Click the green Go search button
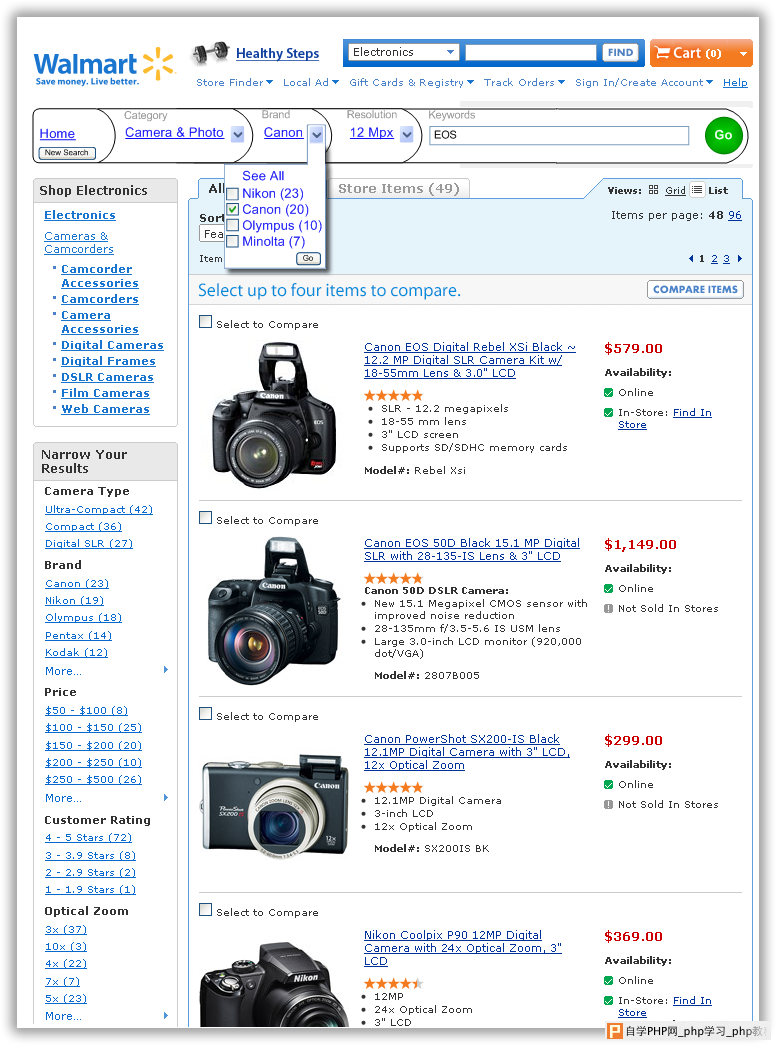The image size is (776, 1045). point(723,135)
